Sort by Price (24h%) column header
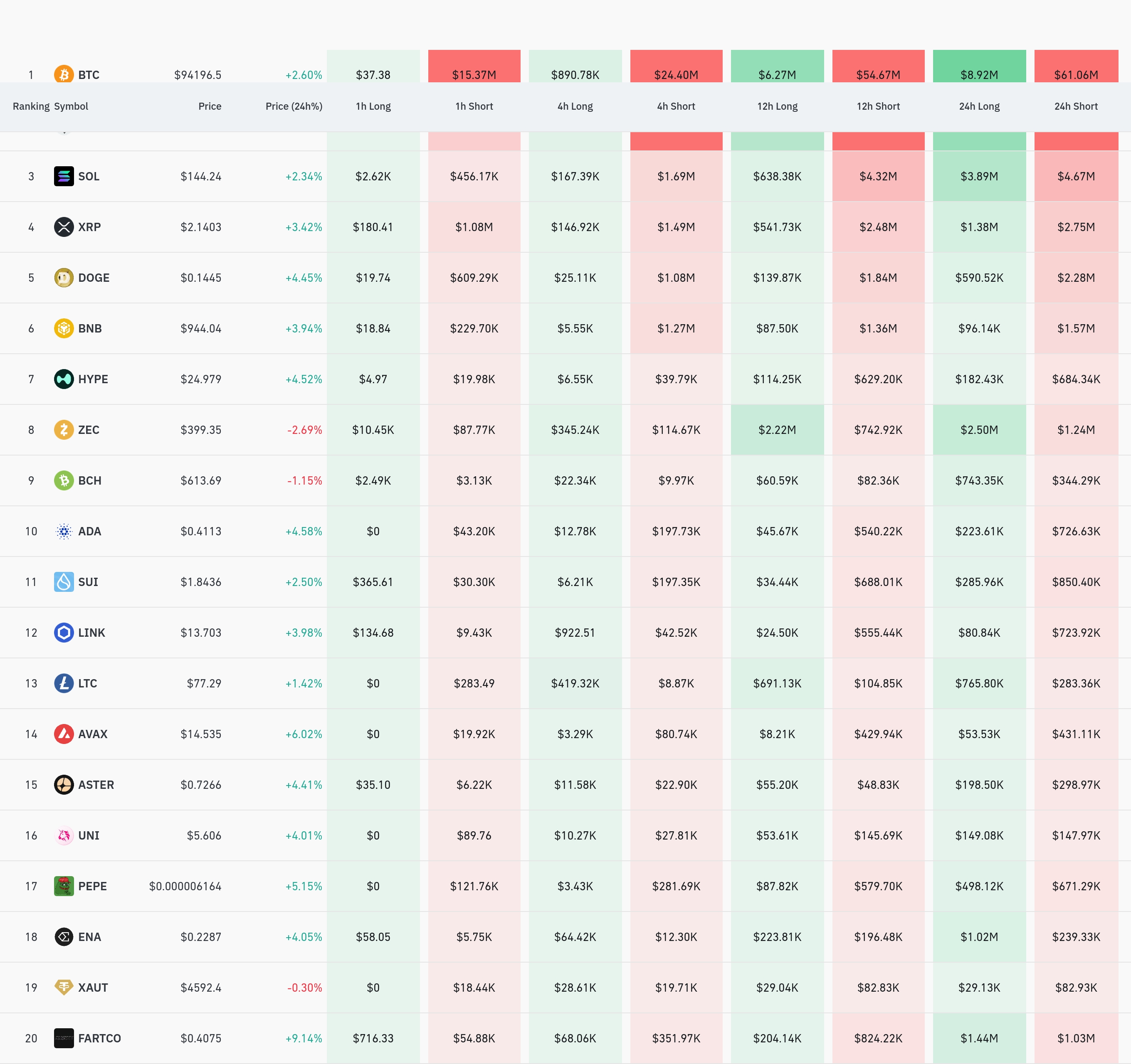Image resolution: width=1131 pixels, height=1064 pixels. point(294,106)
